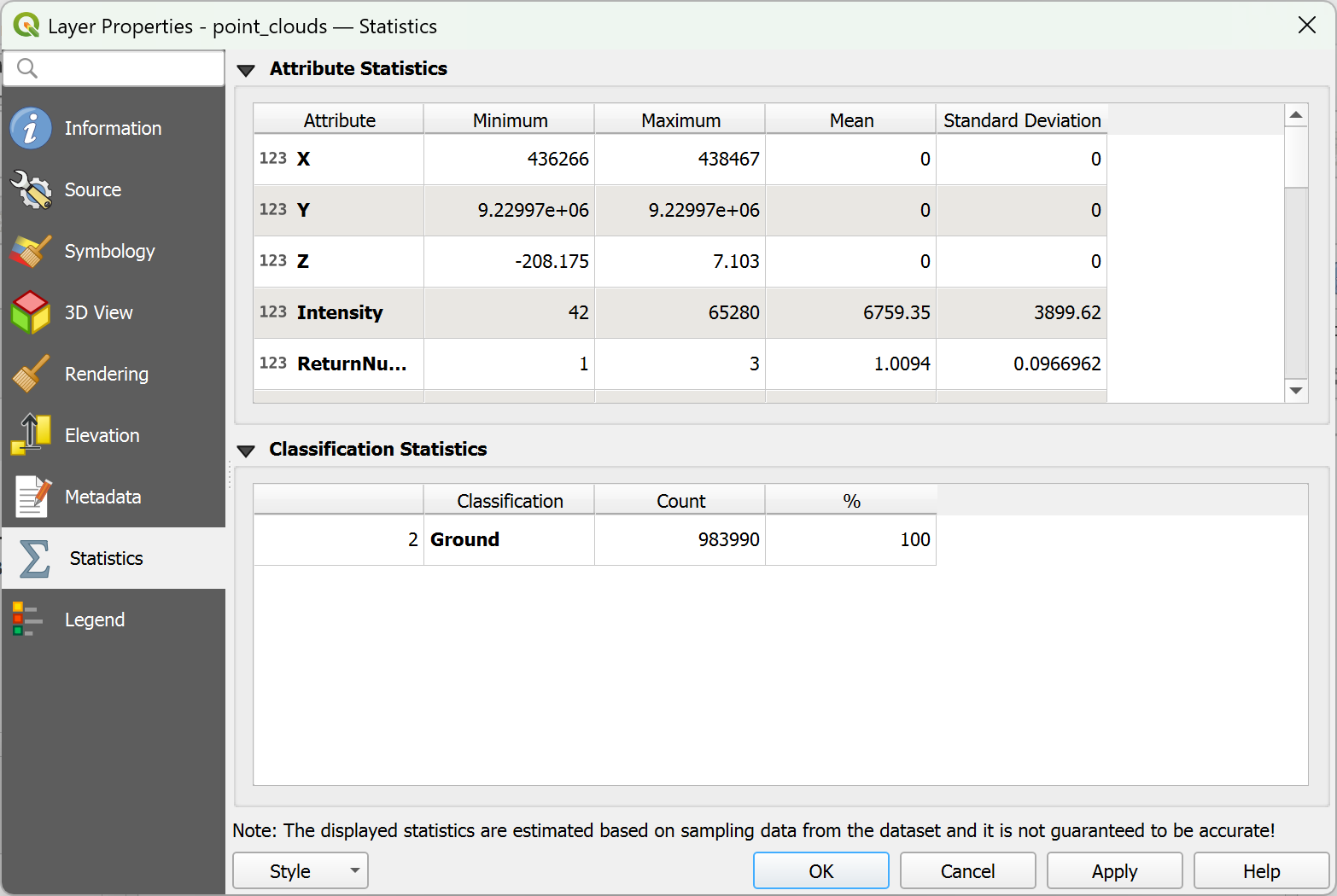The image size is (1337, 896).
Task: Switch to the Source tab
Action: click(x=114, y=189)
